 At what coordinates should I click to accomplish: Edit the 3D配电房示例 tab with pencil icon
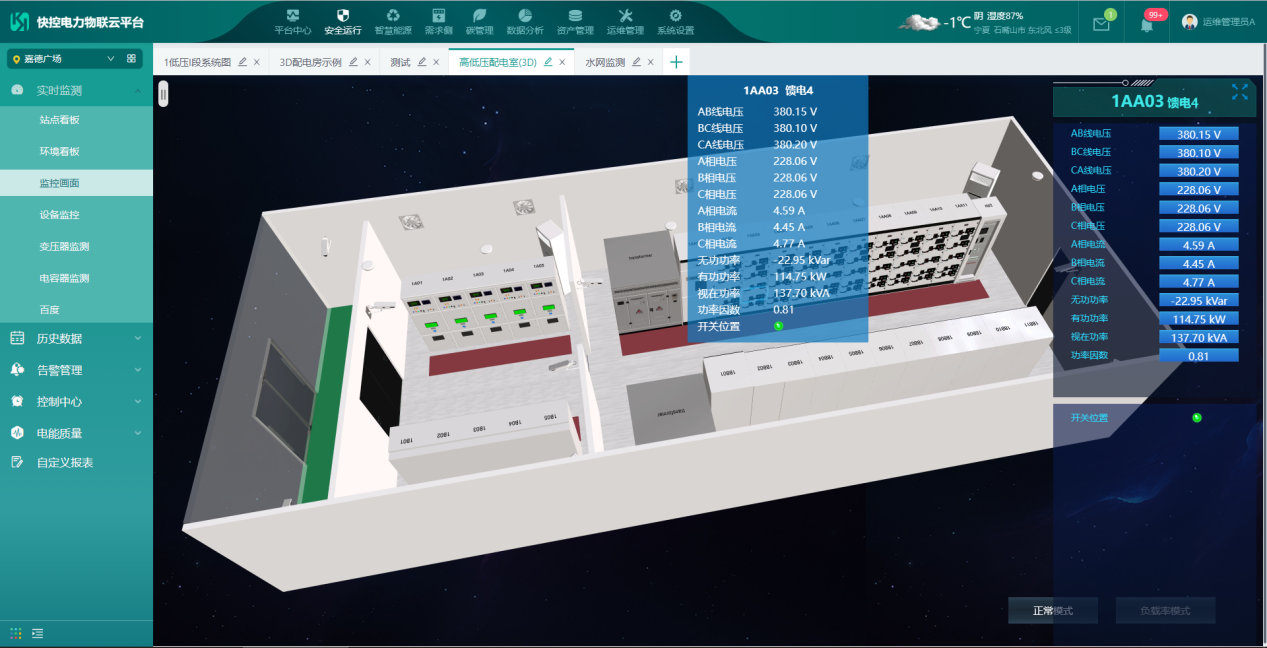[353, 62]
